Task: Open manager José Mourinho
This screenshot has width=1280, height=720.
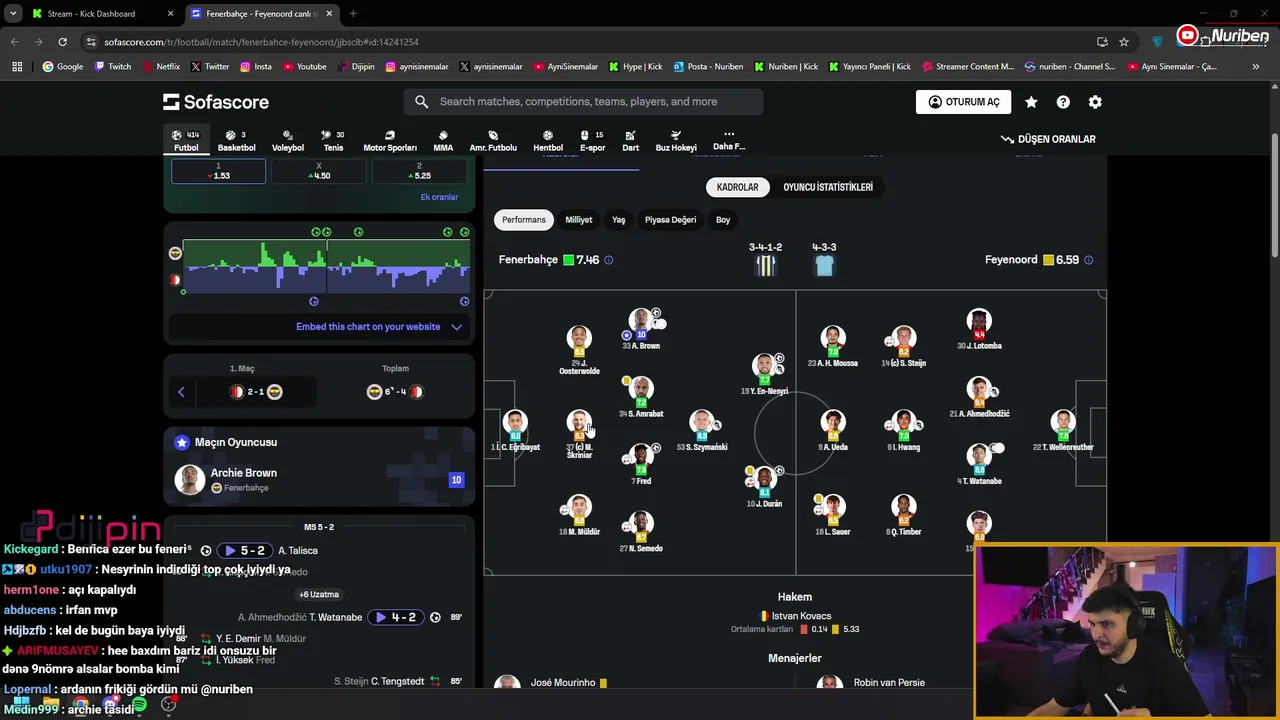Action: (x=552, y=683)
